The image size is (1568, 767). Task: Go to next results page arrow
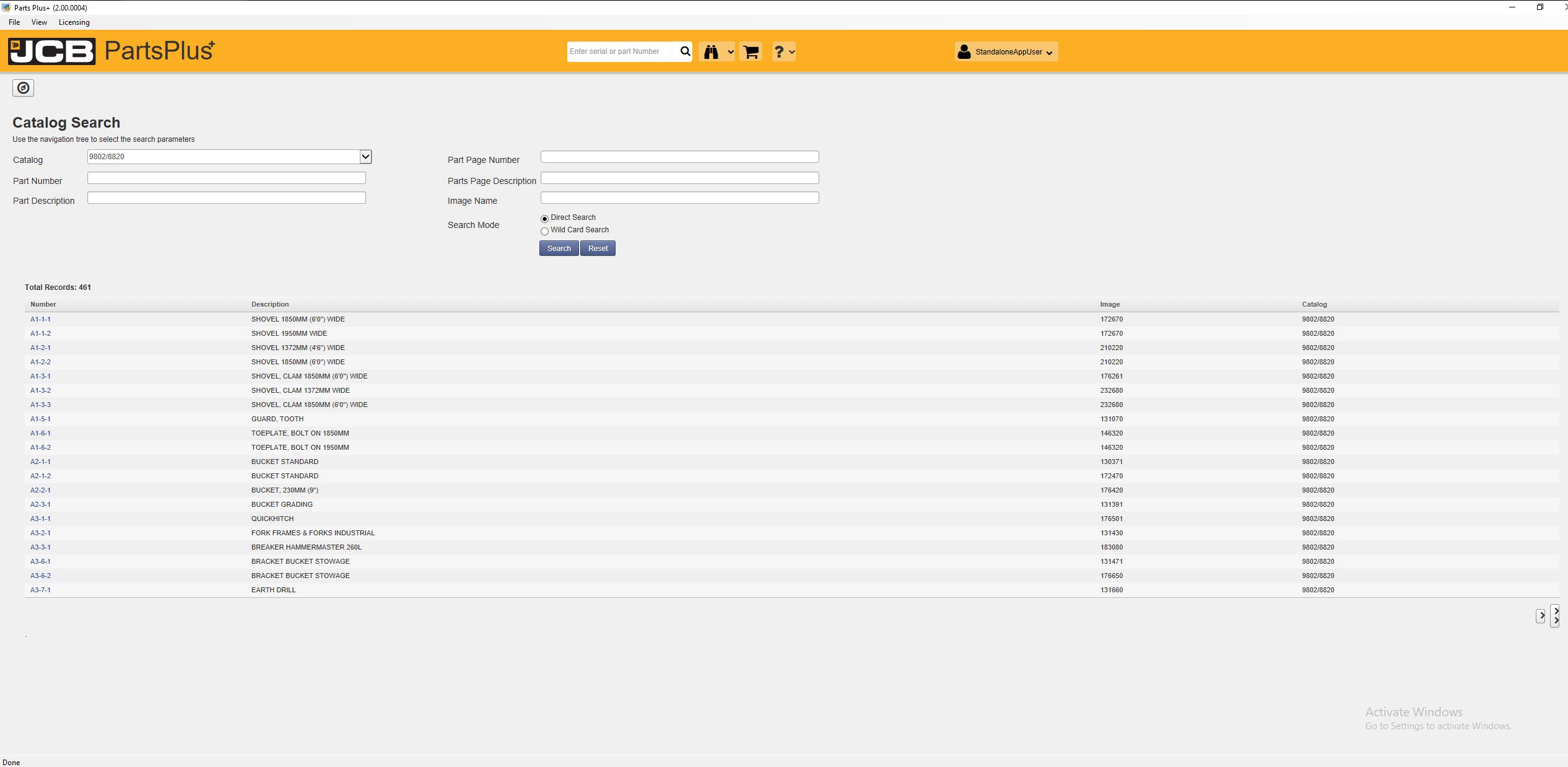(1541, 616)
